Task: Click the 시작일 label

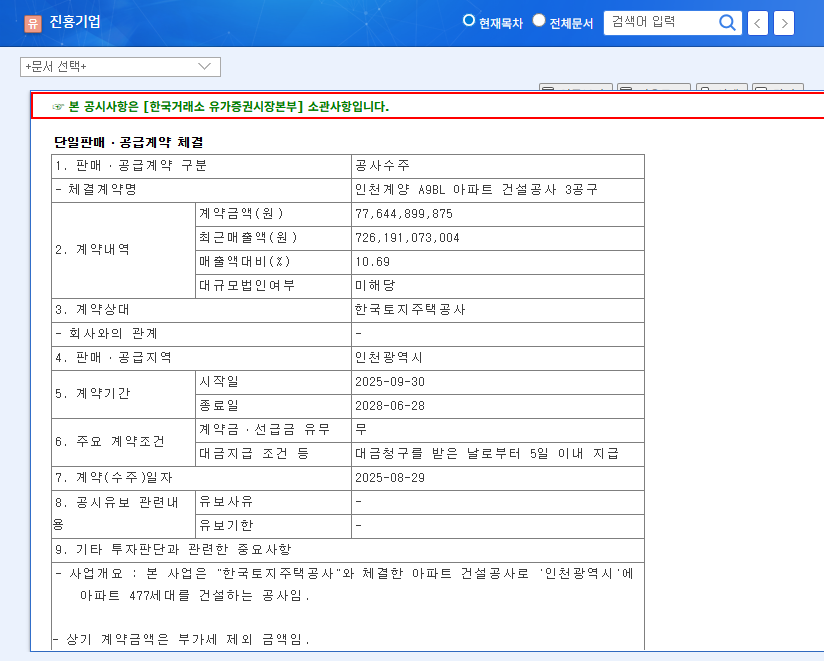Action: click(x=219, y=382)
